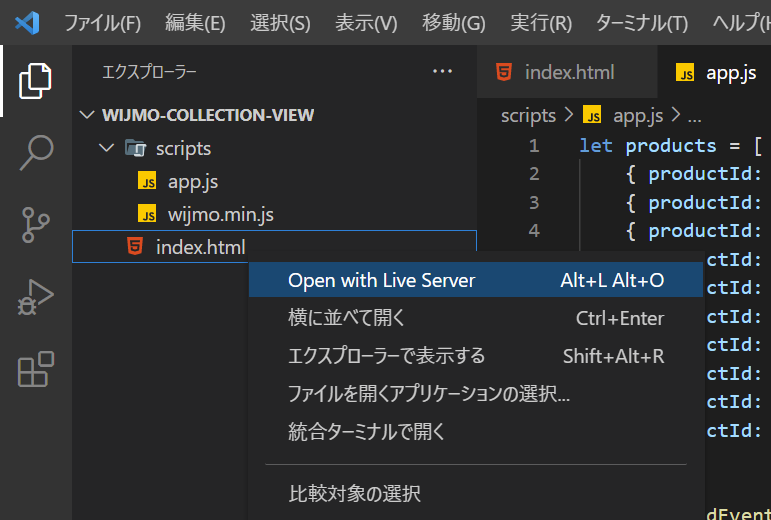Click 'productId:' on editor line 4
Viewport: 771px width, 520px height.
[705, 231]
